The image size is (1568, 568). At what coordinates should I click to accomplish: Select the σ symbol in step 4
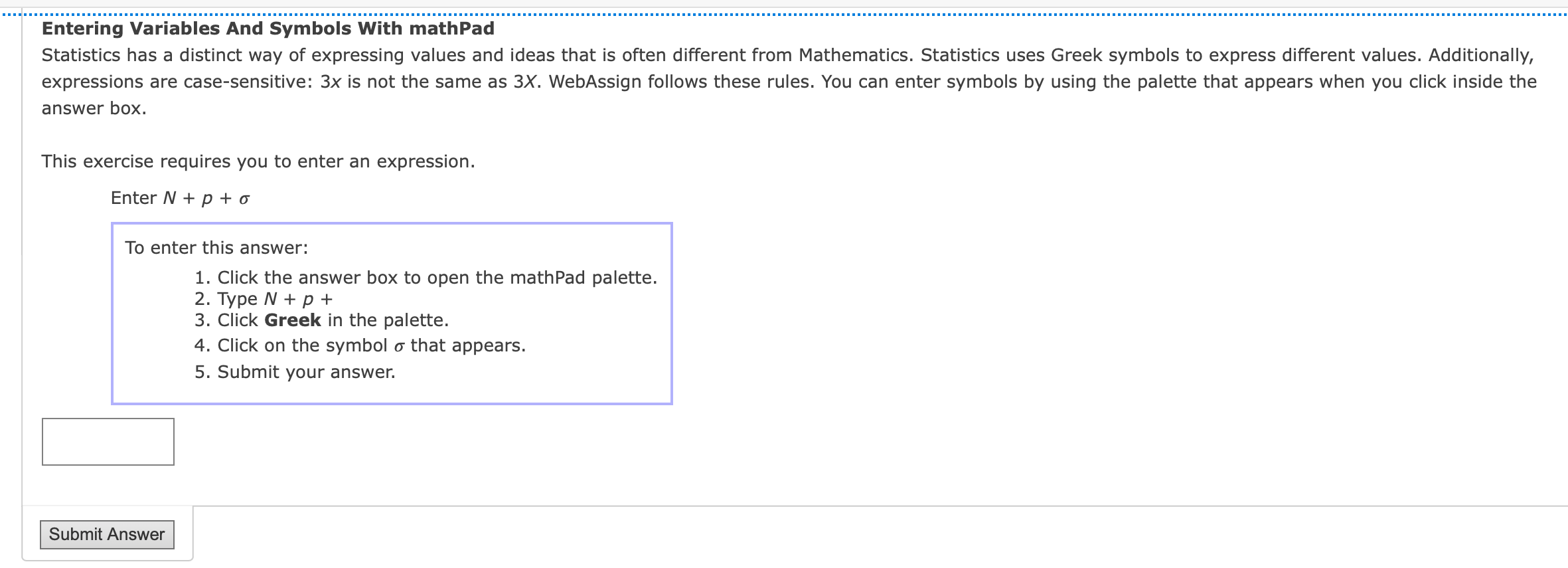coord(401,345)
